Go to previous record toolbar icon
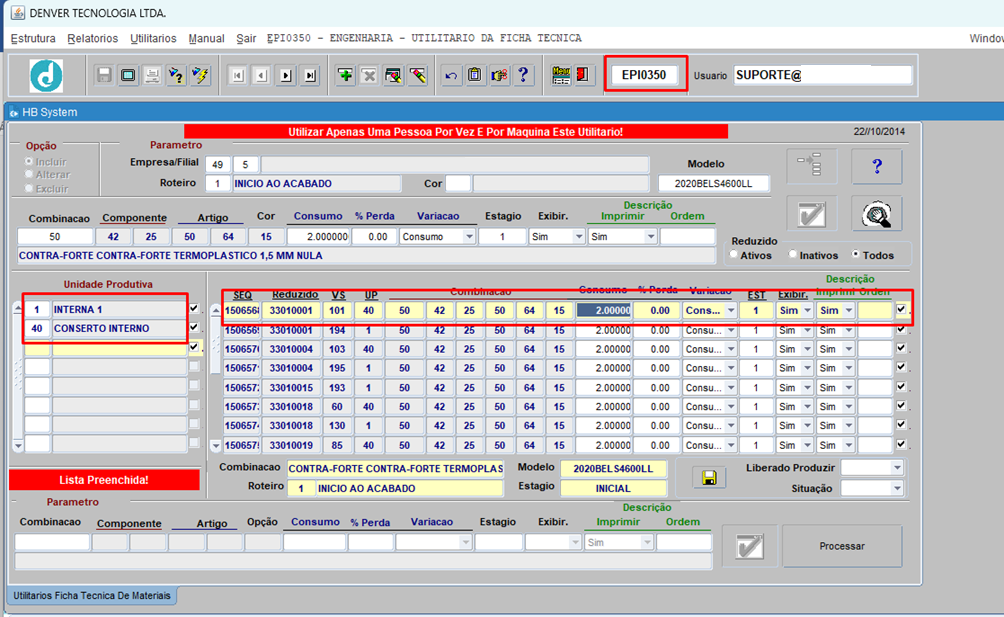1004x617 pixels. pyautogui.click(x=261, y=76)
